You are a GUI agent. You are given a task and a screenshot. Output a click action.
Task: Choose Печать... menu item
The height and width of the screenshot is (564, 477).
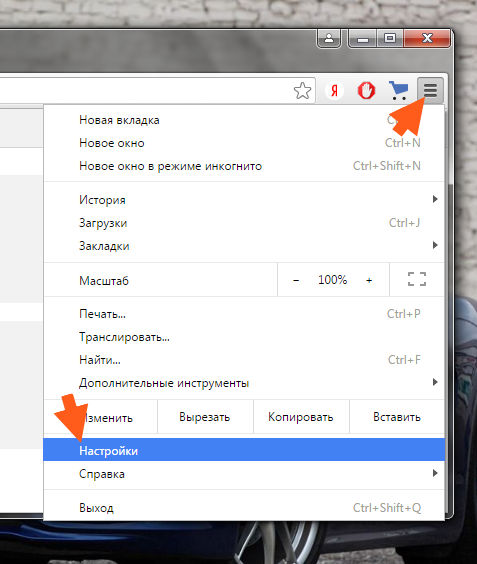click(x=244, y=314)
